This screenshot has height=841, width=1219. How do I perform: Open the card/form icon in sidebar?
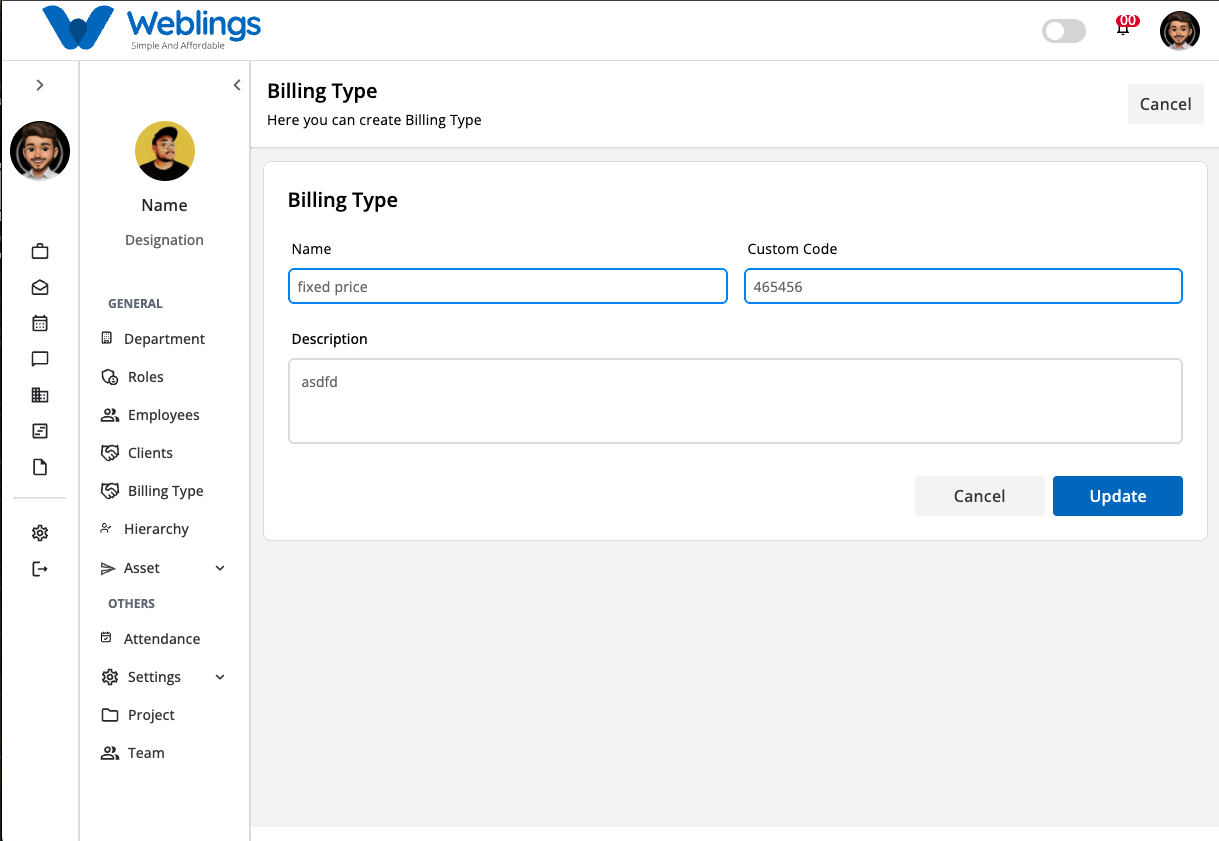[40, 431]
